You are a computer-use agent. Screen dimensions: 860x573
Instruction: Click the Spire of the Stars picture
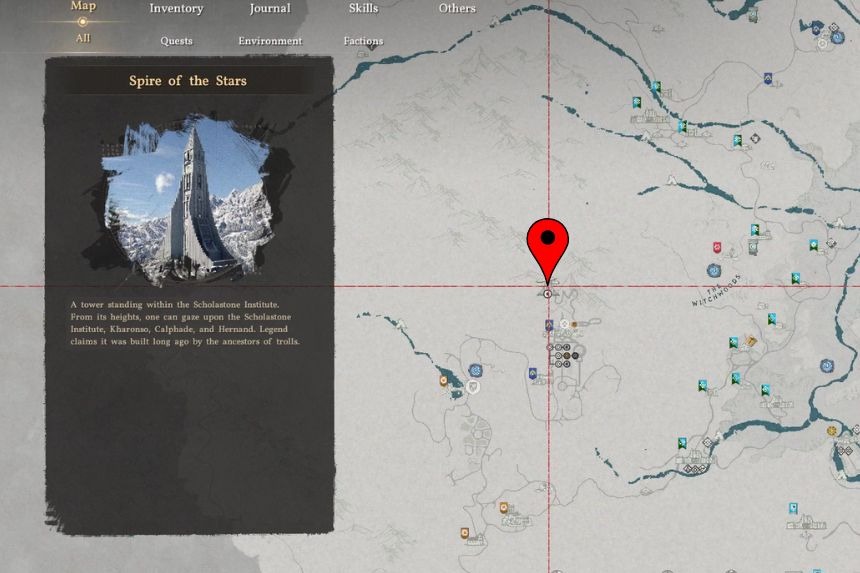[188, 201]
